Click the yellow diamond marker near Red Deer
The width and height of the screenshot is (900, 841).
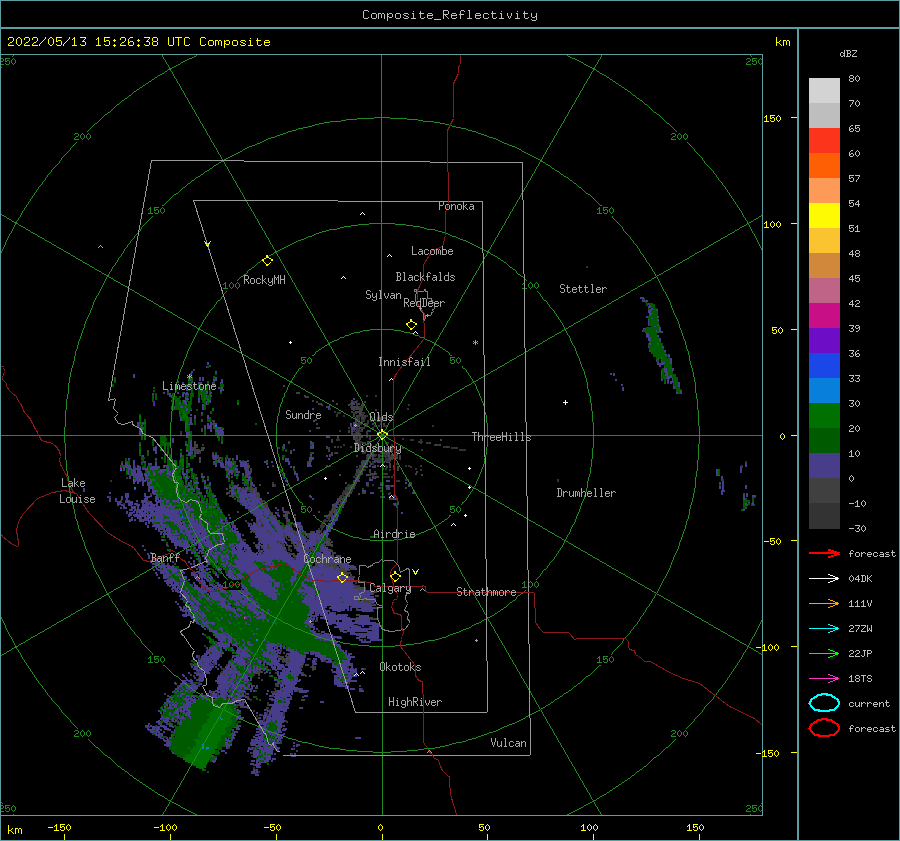click(411, 325)
